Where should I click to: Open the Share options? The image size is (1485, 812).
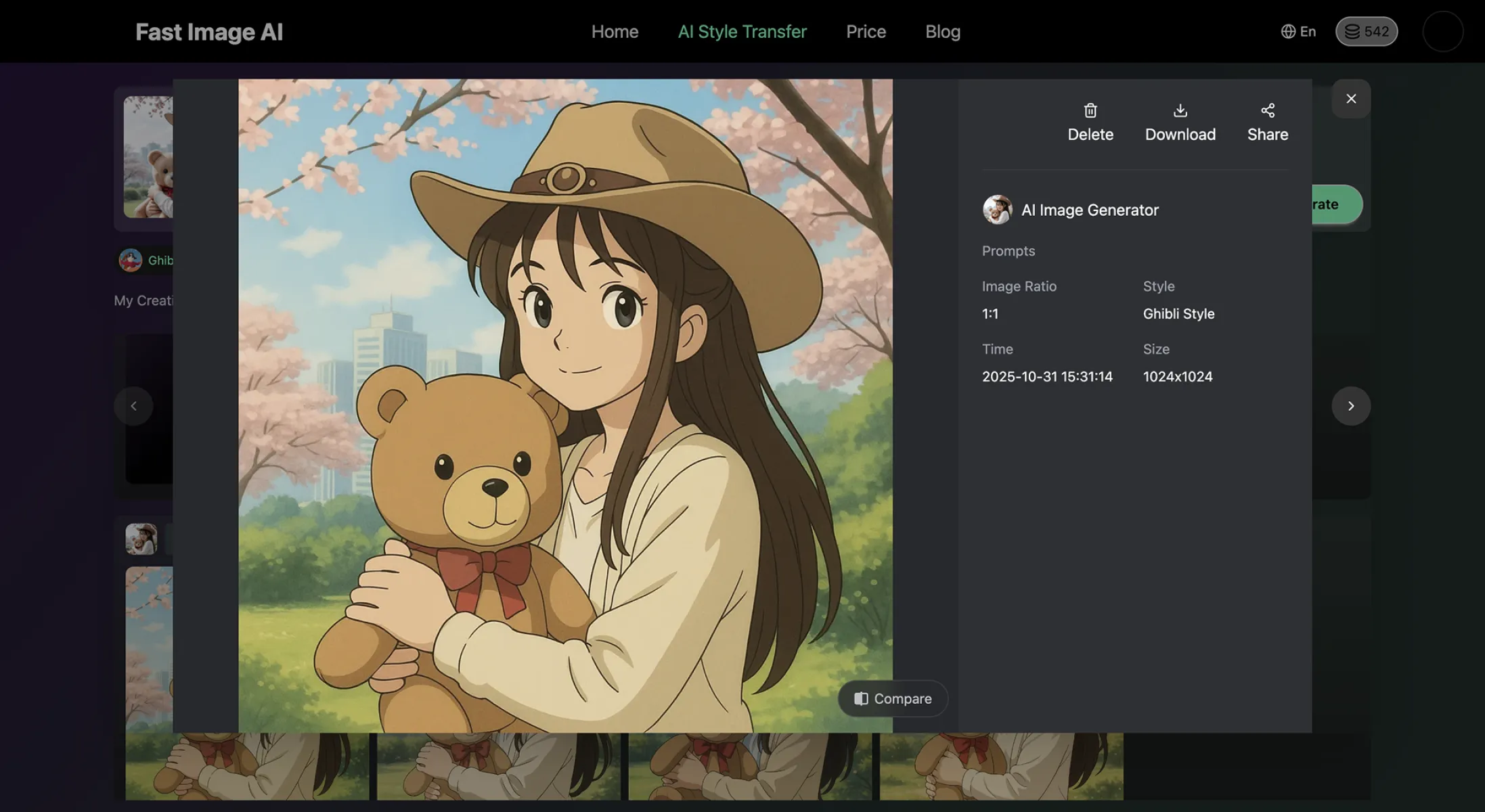[x=1267, y=122]
